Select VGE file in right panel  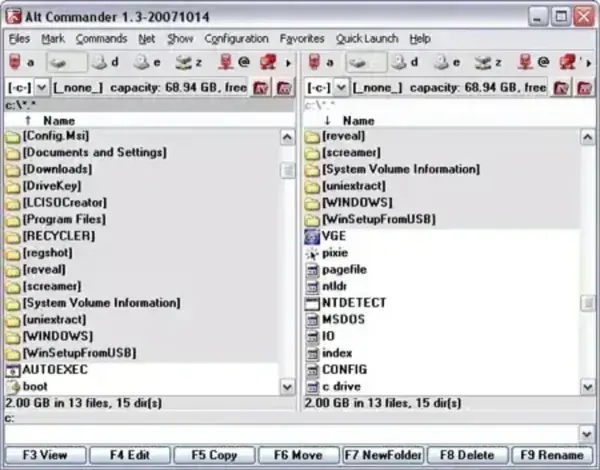[442, 236]
